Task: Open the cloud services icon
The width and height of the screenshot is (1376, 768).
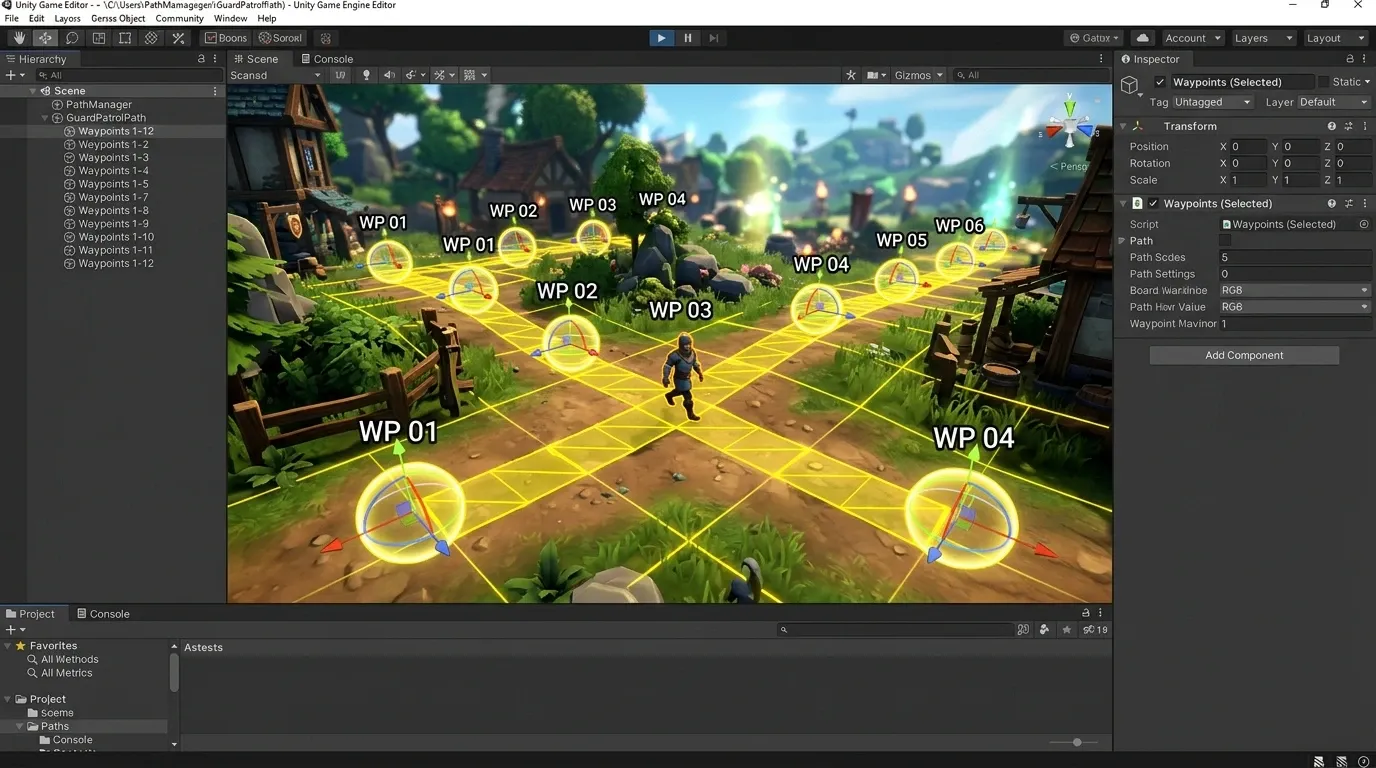Action: point(1143,38)
